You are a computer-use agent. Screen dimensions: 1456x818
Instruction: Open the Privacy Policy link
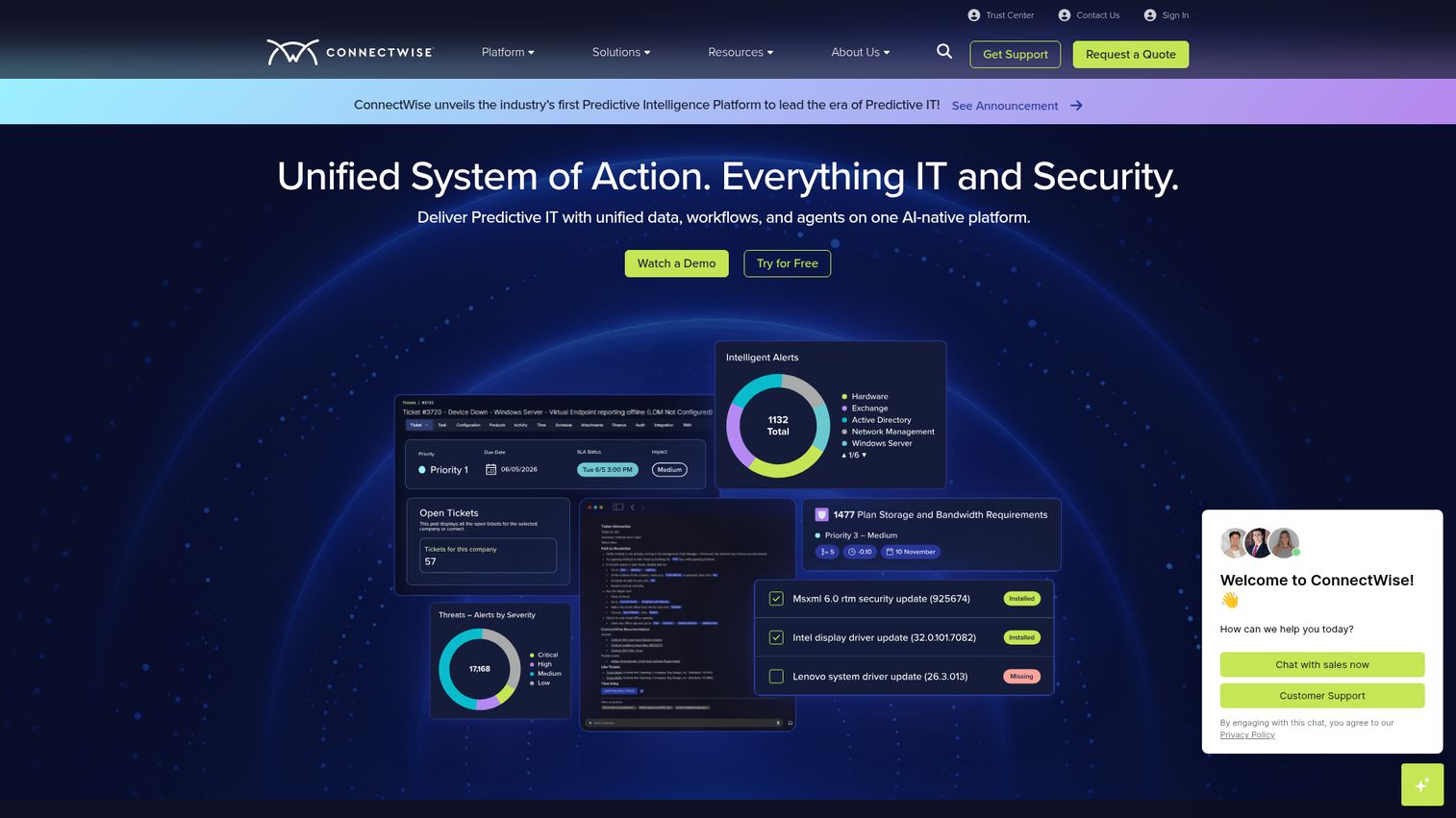coord(1247,735)
